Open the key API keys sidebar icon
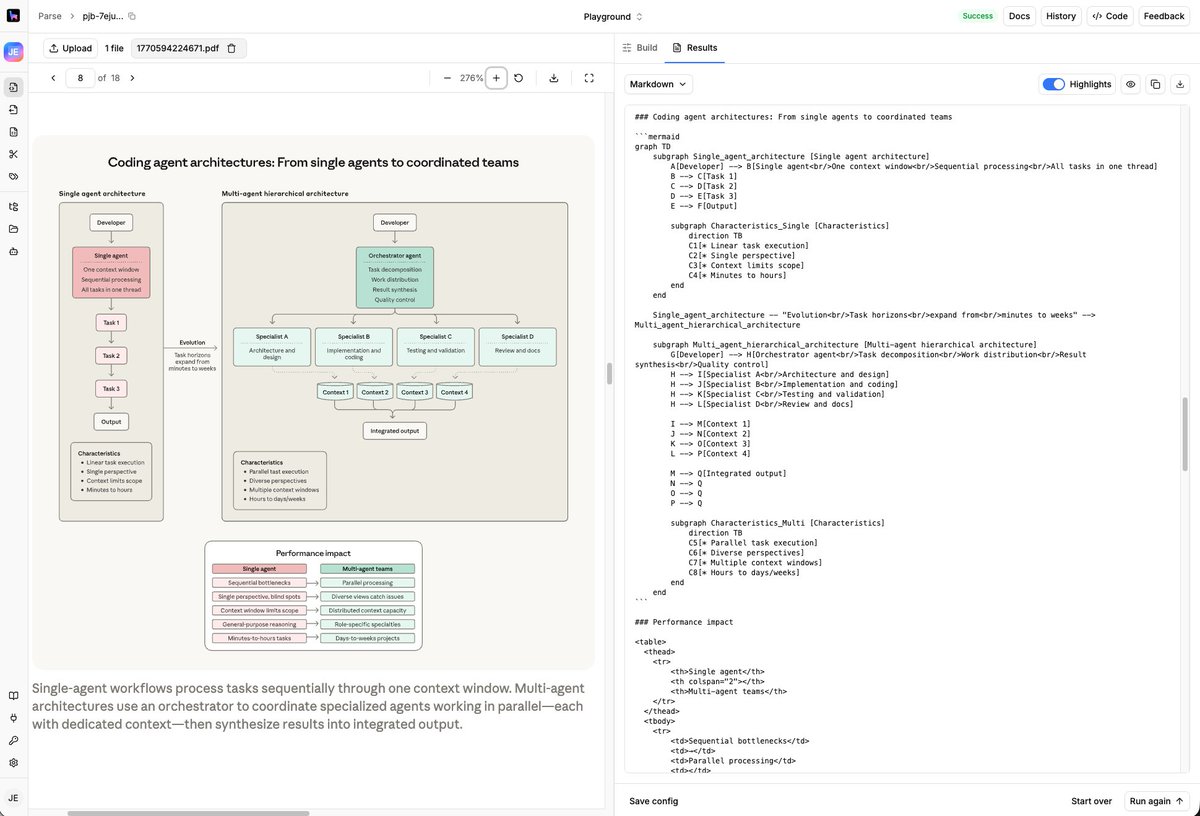The width and height of the screenshot is (1200, 816). pyautogui.click(x=13, y=740)
